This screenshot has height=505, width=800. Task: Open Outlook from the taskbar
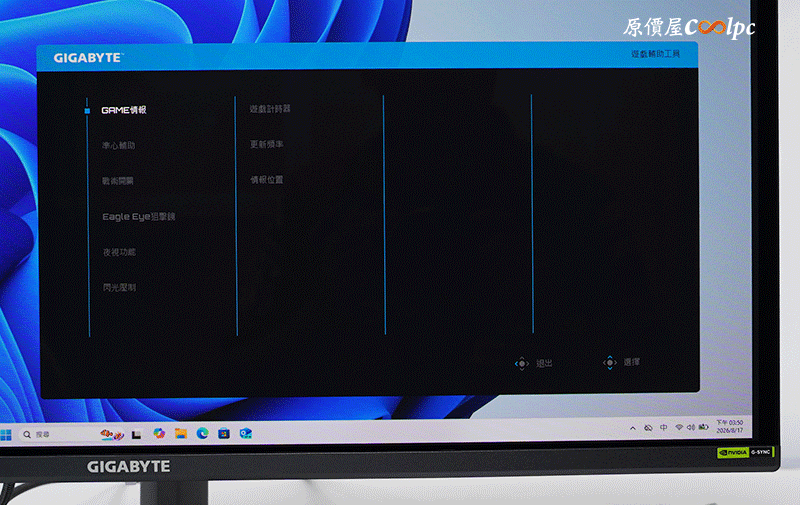pyautogui.click(x=246, y=434)
